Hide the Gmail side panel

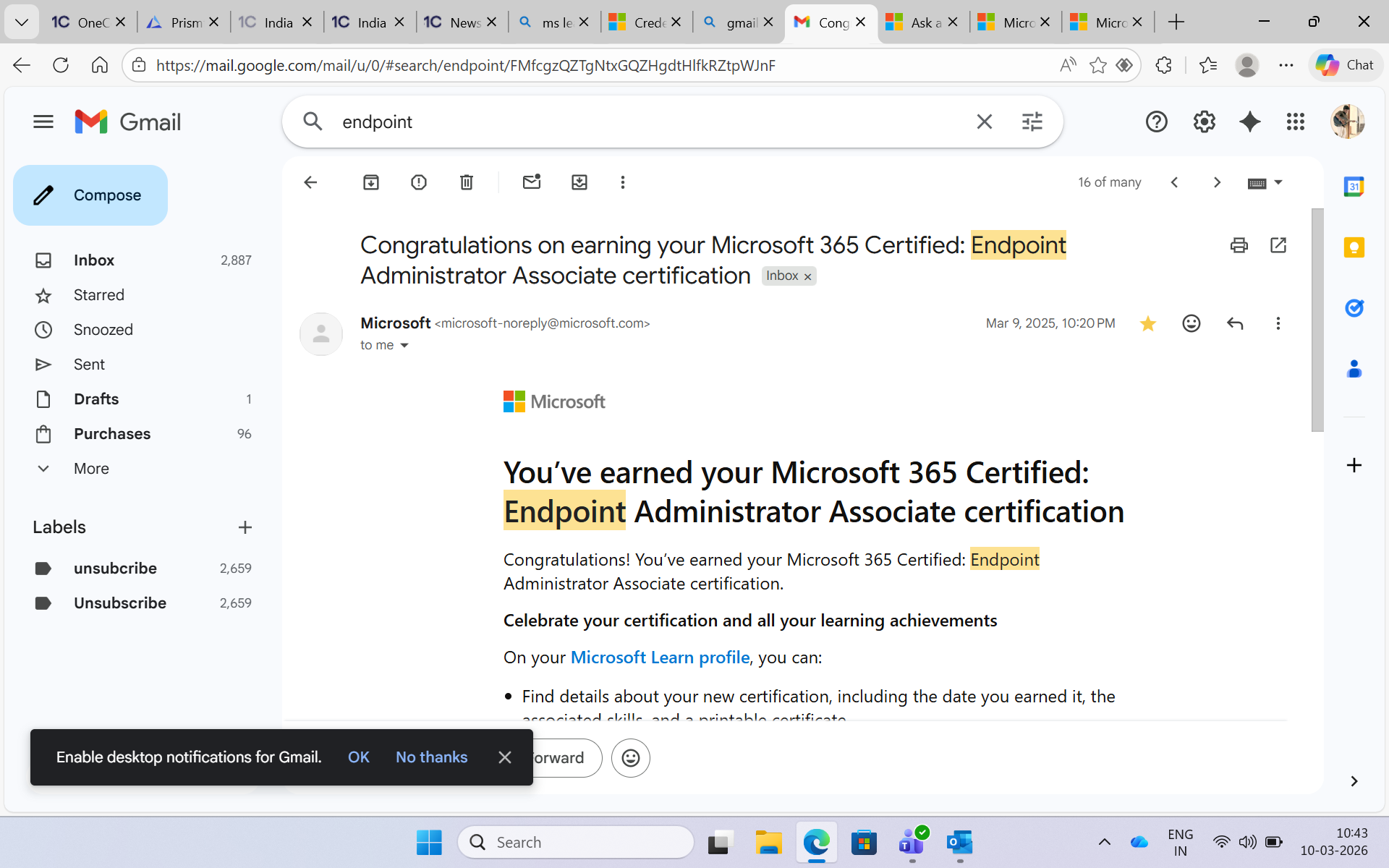point(1354,781)
